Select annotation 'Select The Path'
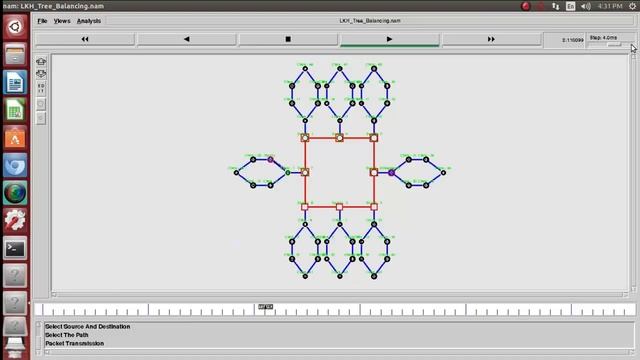640x360 pixels. 67,335
